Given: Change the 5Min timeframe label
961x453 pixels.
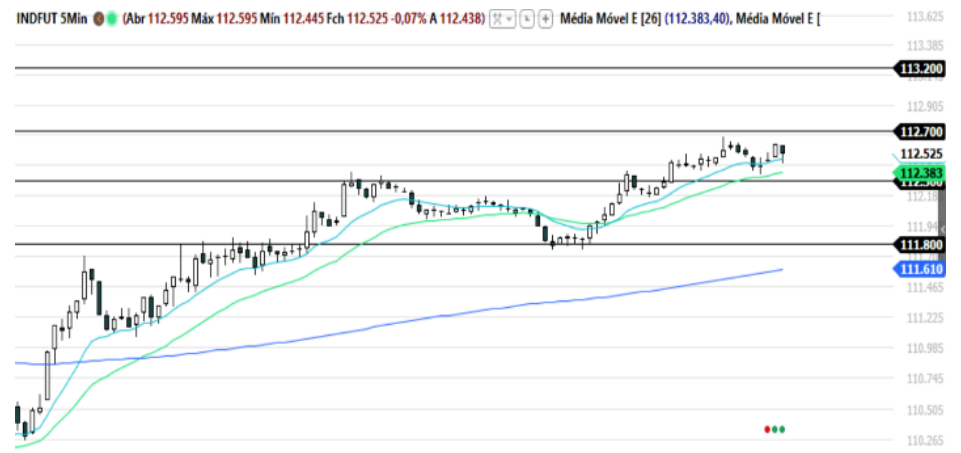Looking at the screenshot, I should 76,19.
